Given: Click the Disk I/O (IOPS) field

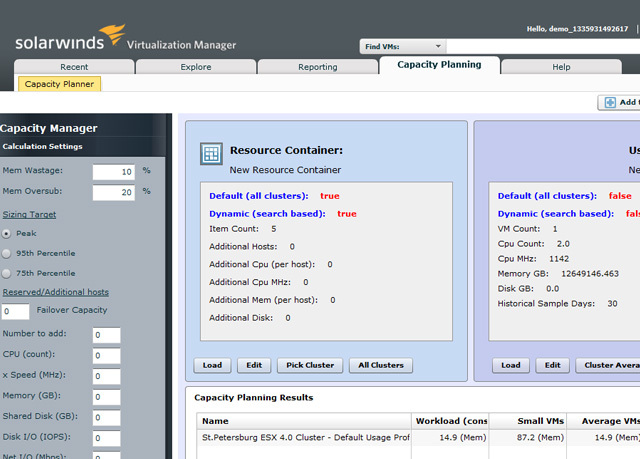Looking at the screenshot, I should (107, 438).
